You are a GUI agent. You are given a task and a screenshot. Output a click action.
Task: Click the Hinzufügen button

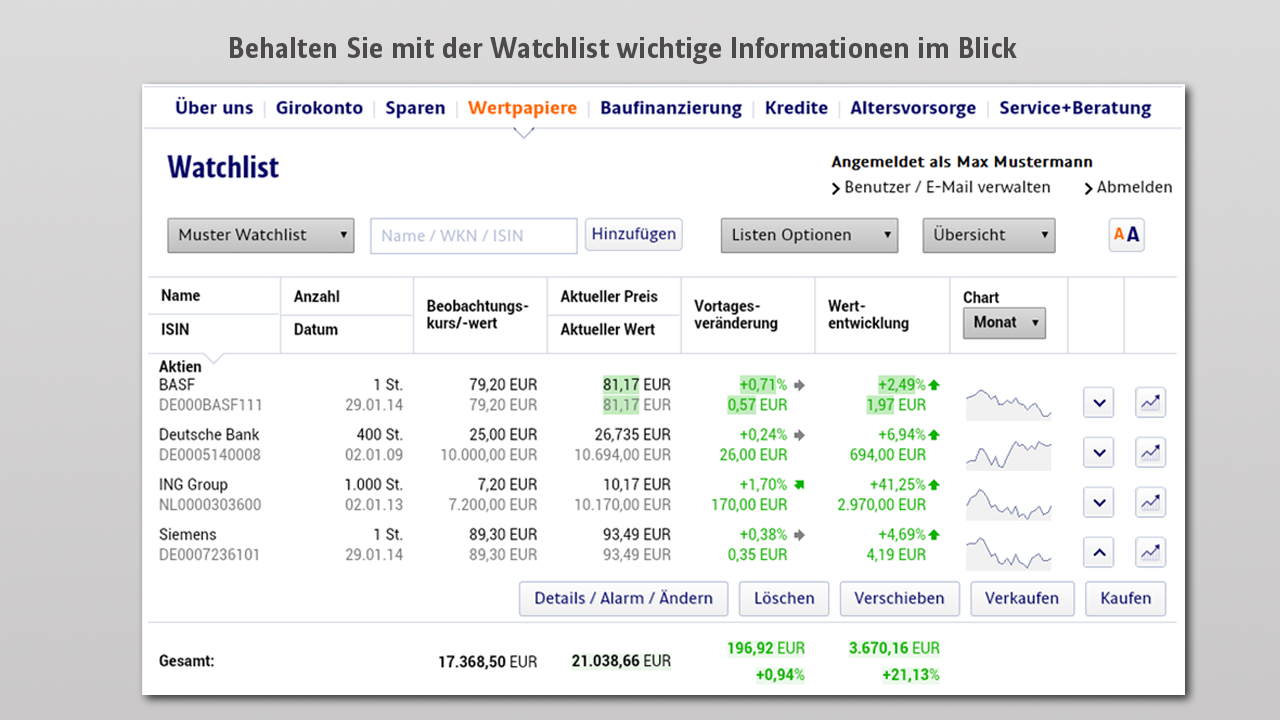pos(634,234)
